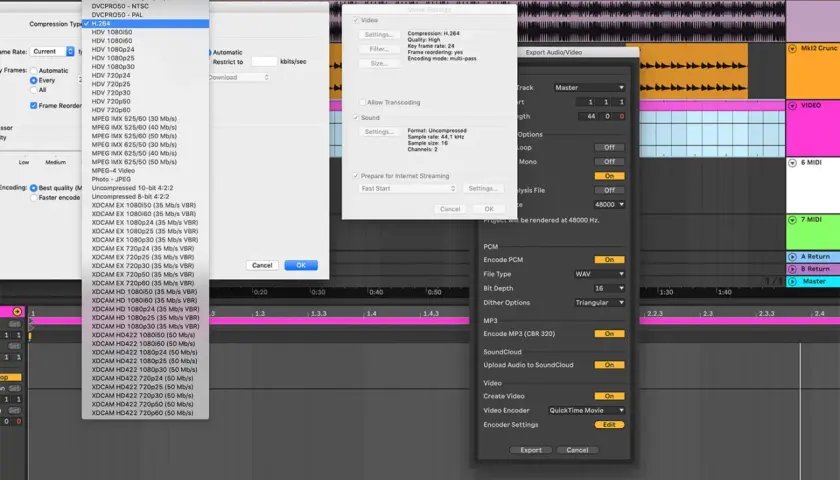Toggle Encode MP3 (CBR 320) switch
This screenshot has height=480, width=840.
(609, 334)
